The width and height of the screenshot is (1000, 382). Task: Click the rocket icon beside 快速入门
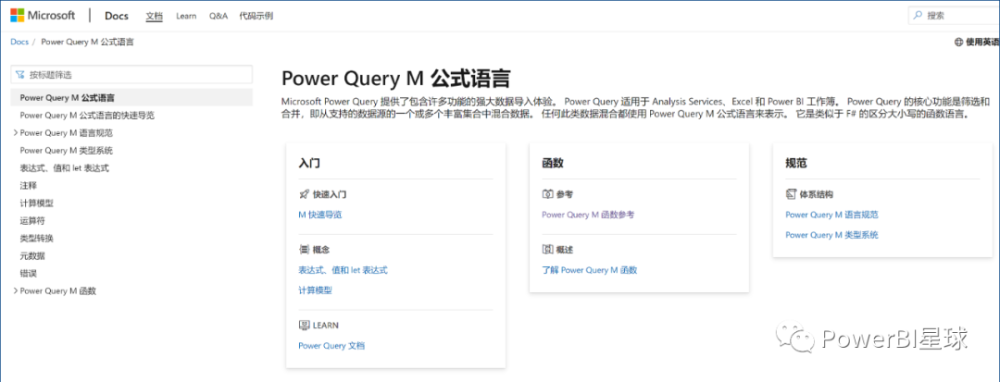[304, 195]
